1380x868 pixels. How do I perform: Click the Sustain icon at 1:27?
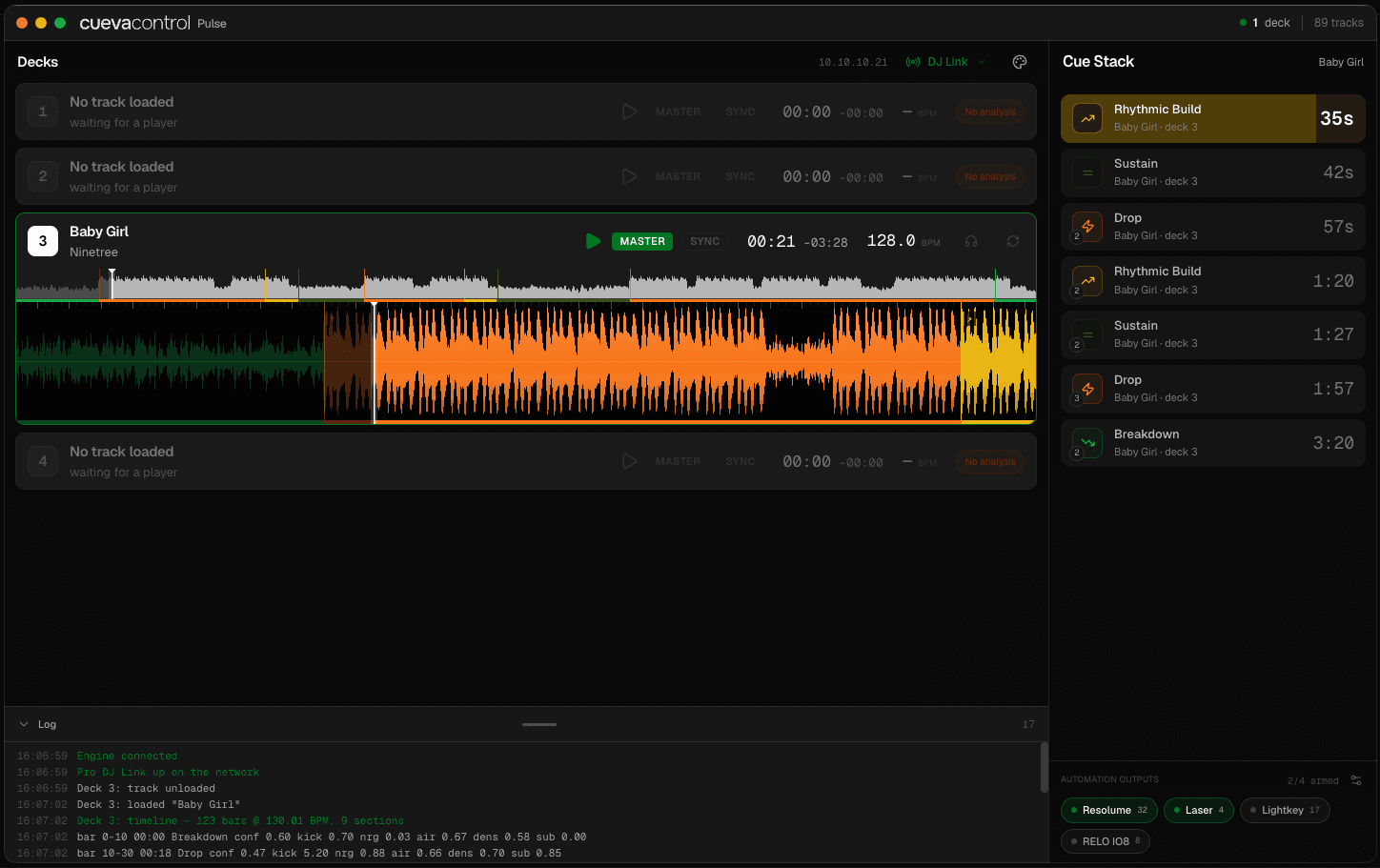(x=1087, y=334)
